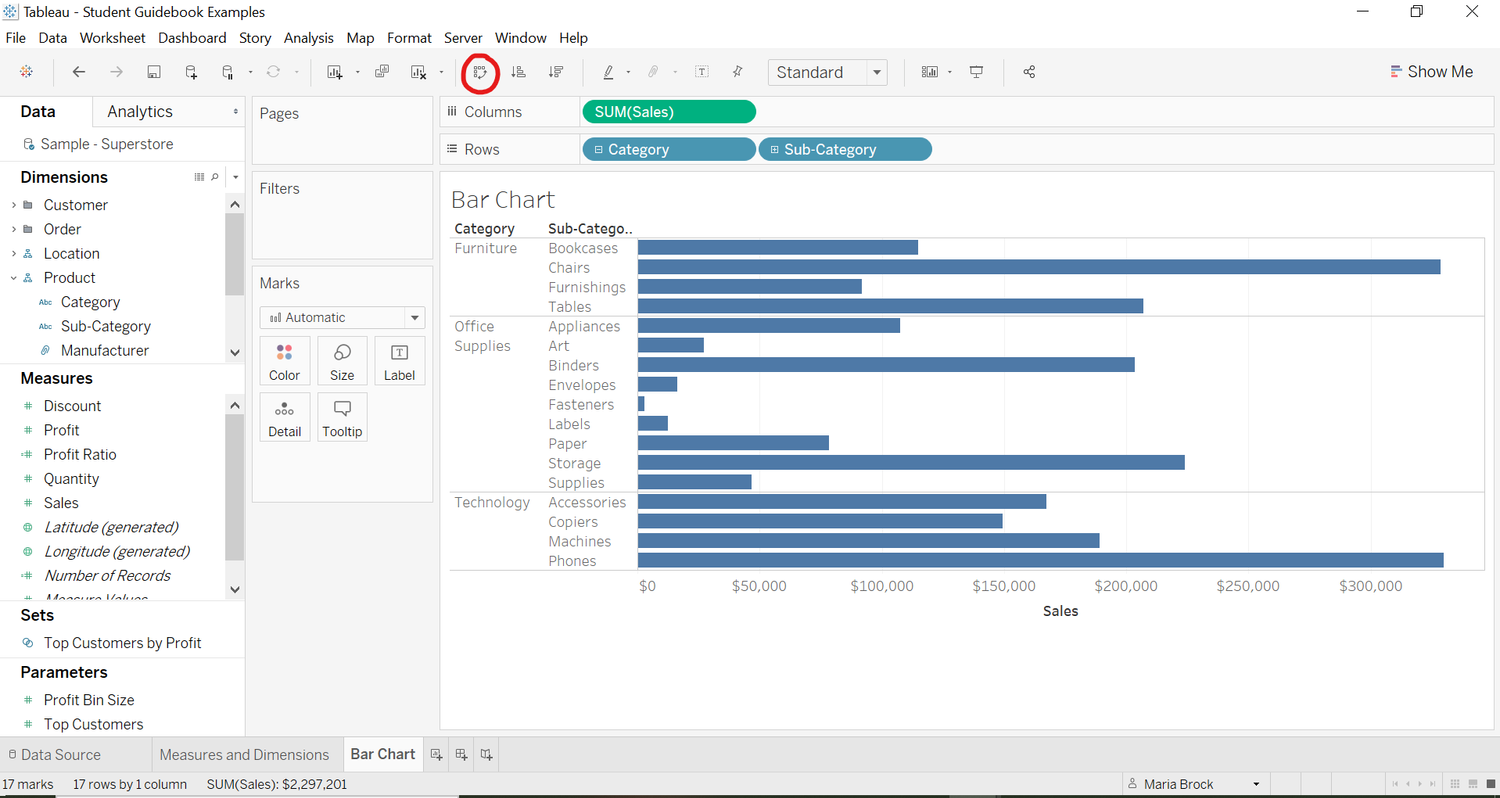The image size is (1500, 798).
Task: Click the Share workbook icon
Action: [1029, 72]
